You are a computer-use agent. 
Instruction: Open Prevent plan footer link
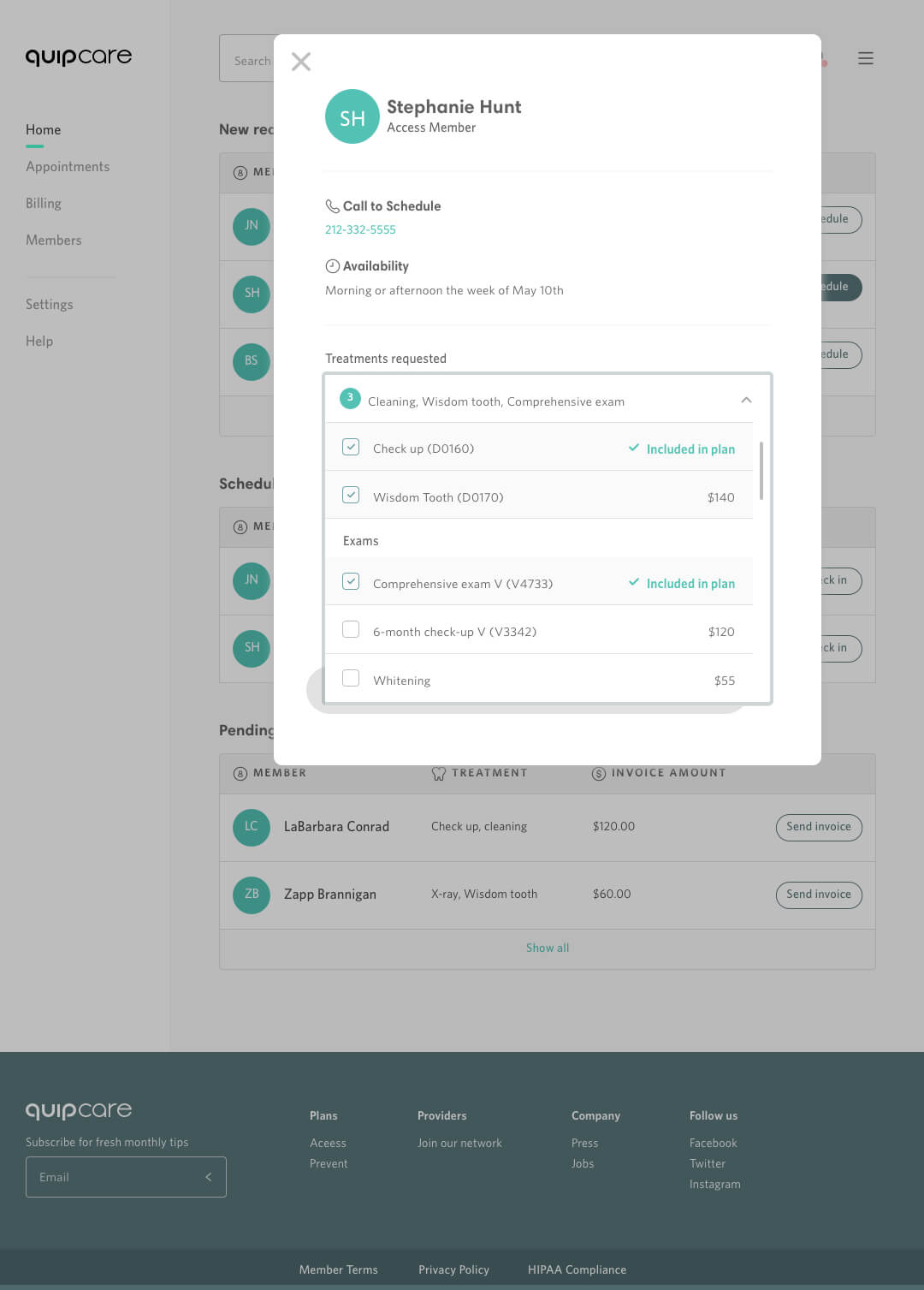coord(329,1164)
